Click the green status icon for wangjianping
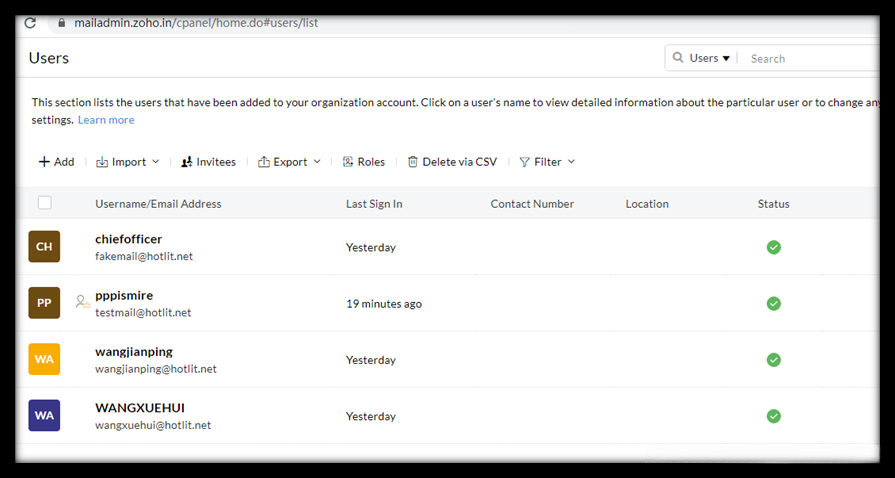Screen dimensions: 895x478 click(x=773, y=360)
